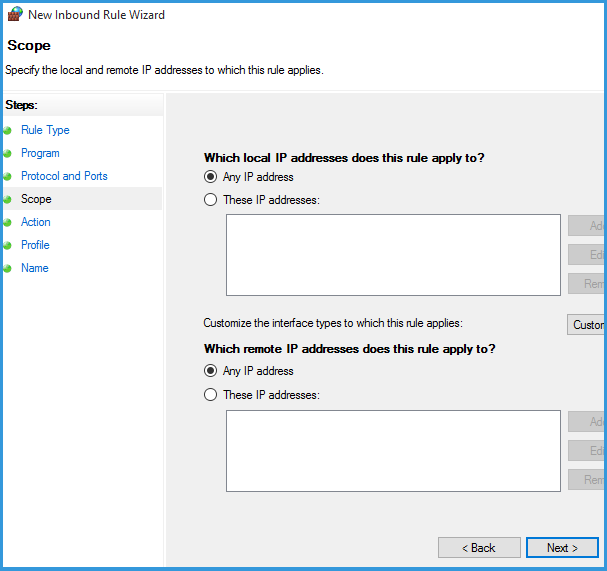Jump to the Action step

pyautogui.click(x=36, y=222)
